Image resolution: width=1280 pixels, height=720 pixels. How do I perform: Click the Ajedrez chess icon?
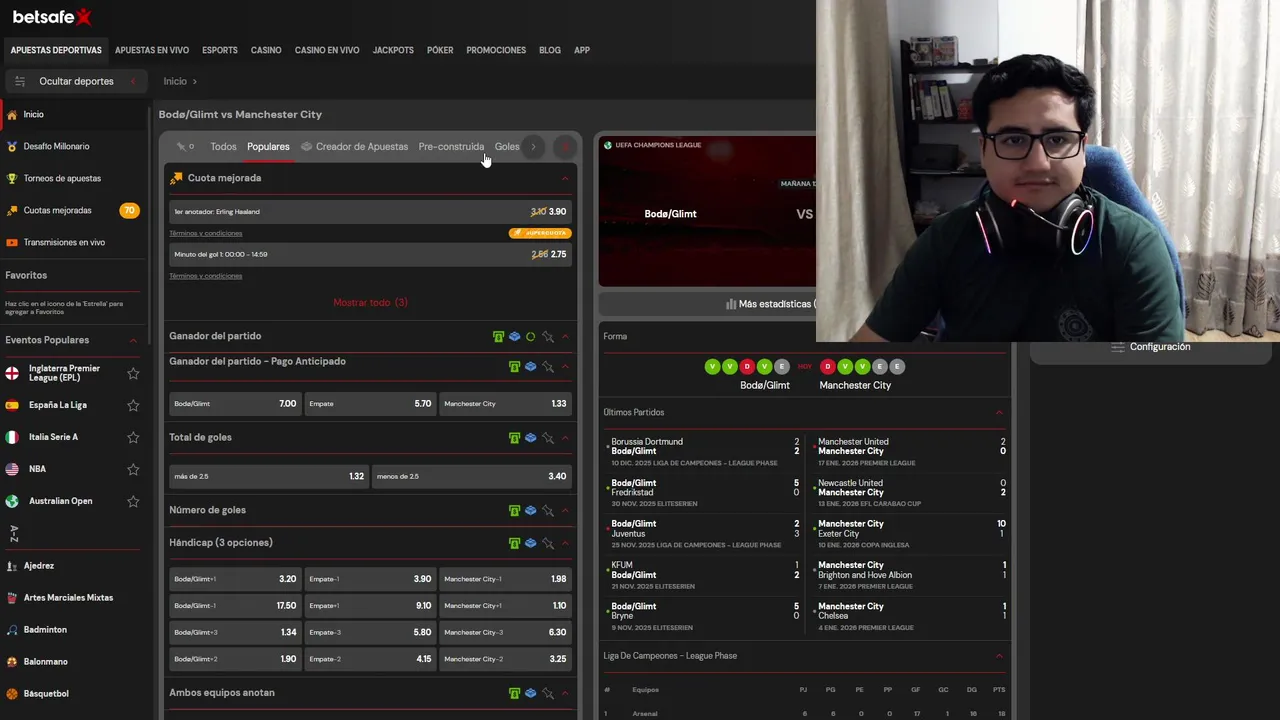coord(12,566)
